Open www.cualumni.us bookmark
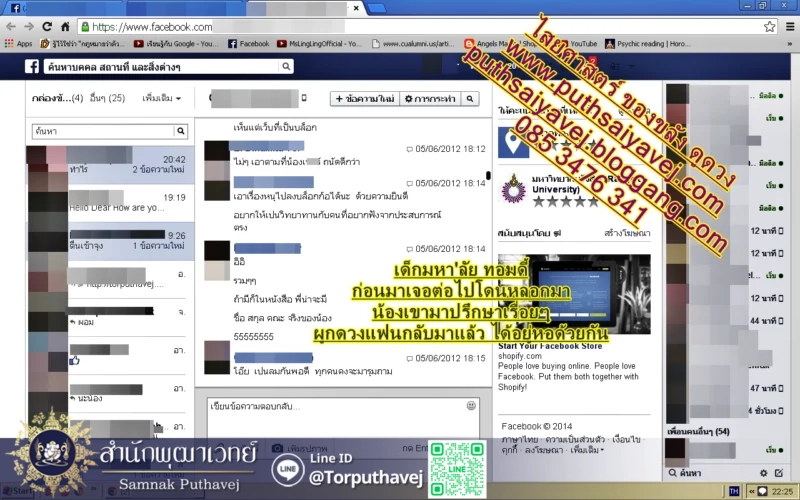800x500 pixels. click(x=413, y=44)
